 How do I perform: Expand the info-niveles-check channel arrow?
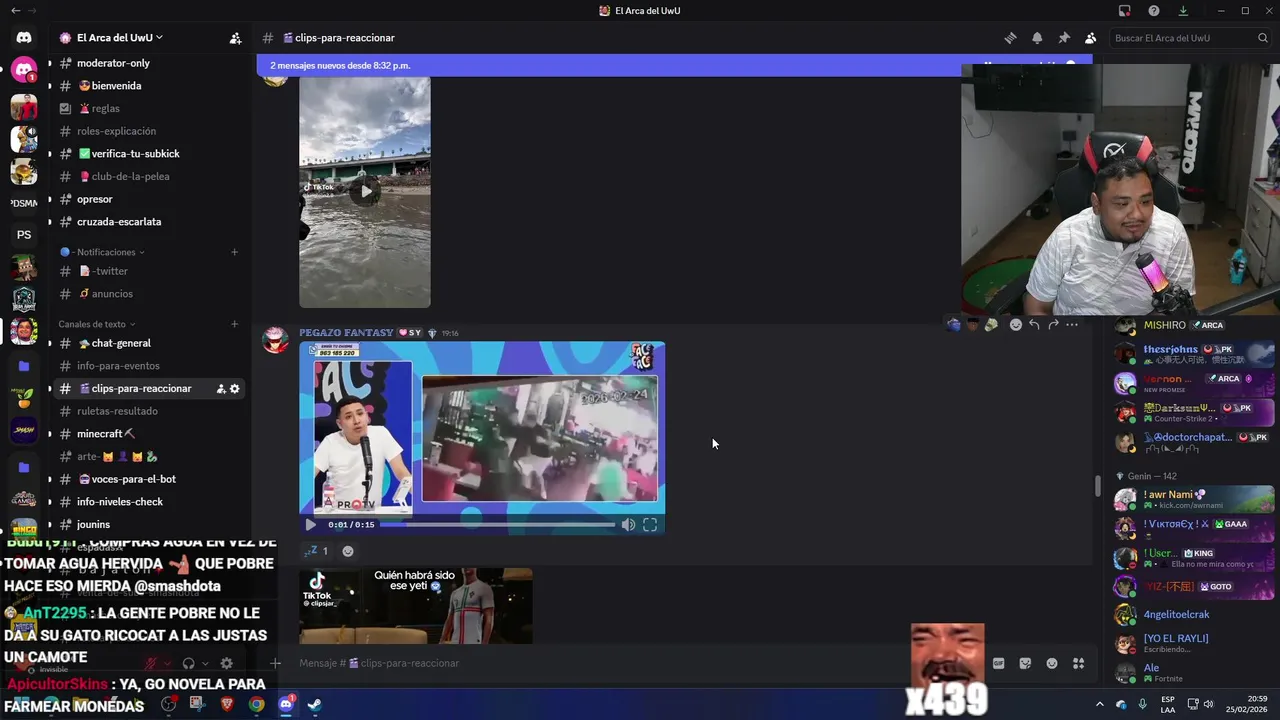(x=50, y=502)
